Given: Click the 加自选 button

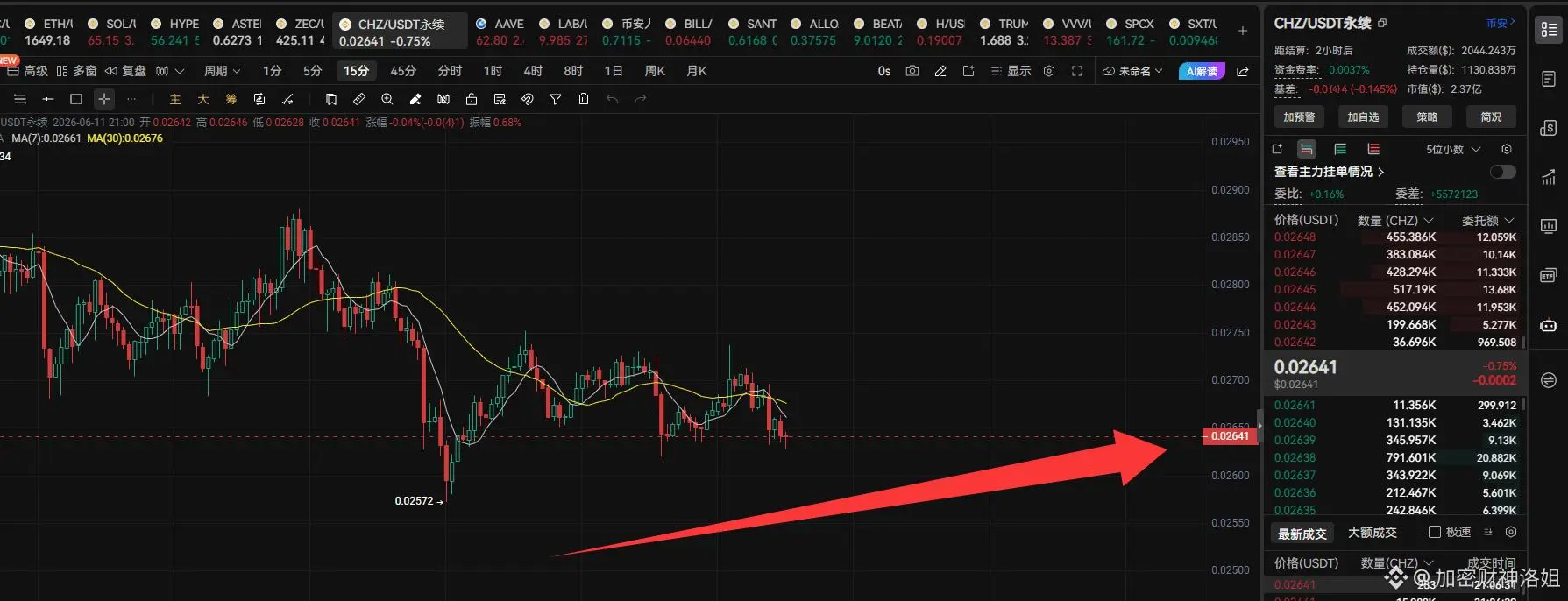Looking at the screenshot, I should point(1363,117).
